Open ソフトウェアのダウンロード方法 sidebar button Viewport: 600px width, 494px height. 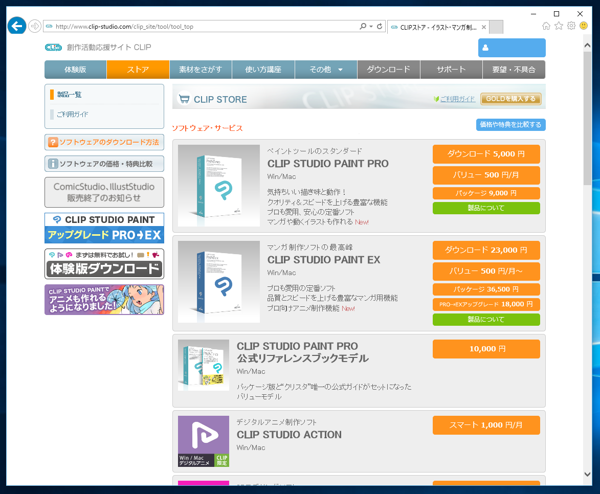(104, 142)
